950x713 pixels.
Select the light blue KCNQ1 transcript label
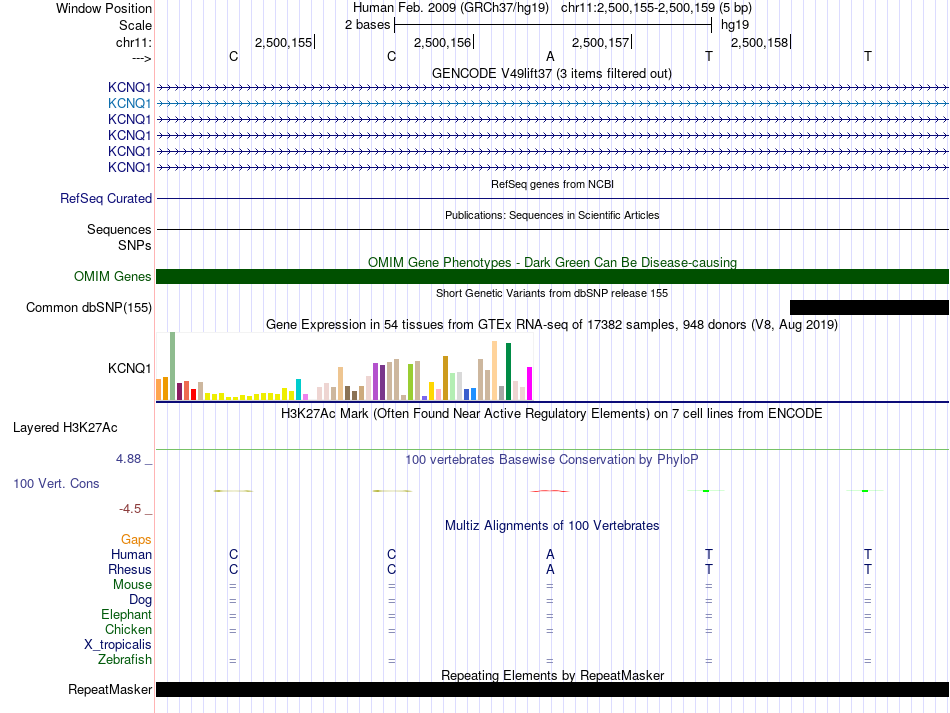coord(129,104)
